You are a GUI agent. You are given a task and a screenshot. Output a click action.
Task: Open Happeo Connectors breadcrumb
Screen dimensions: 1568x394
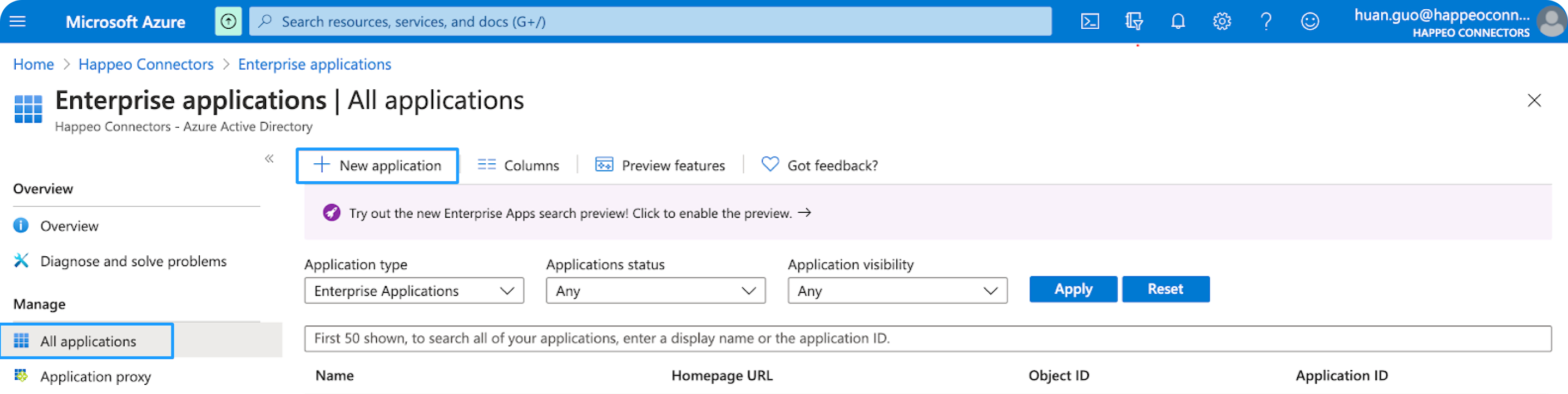coord(146,64)
